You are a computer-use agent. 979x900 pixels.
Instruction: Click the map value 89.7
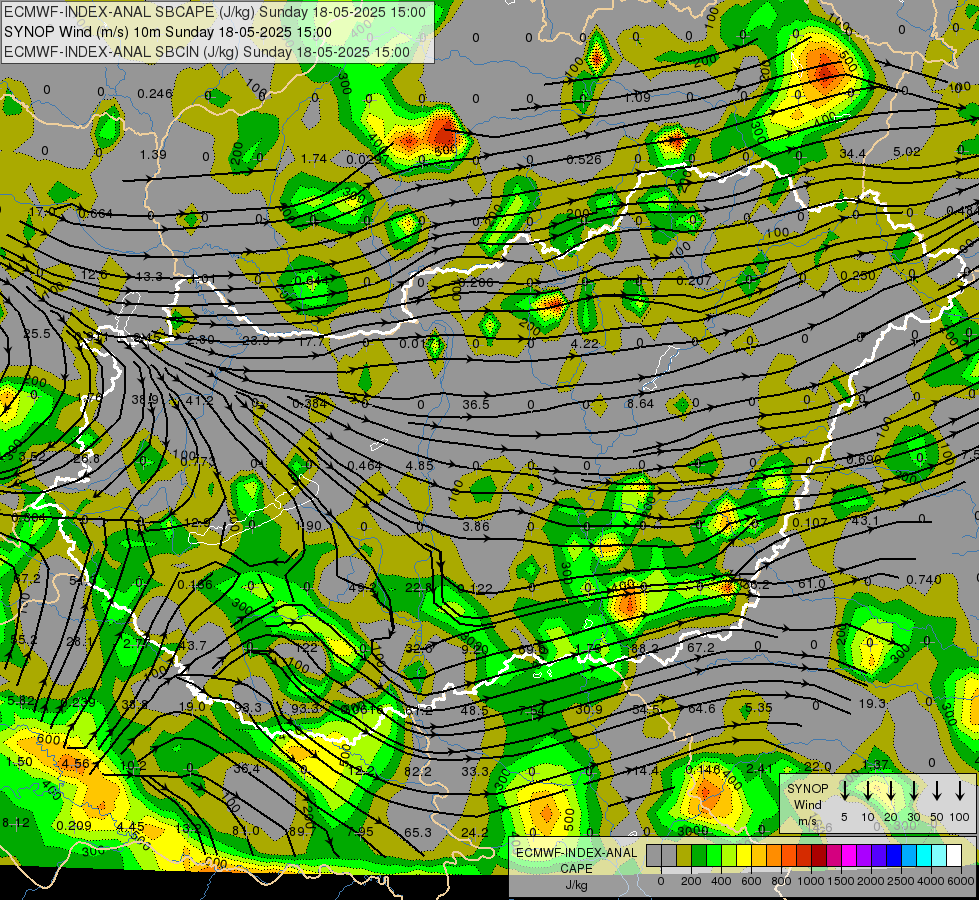click(302, 831)
